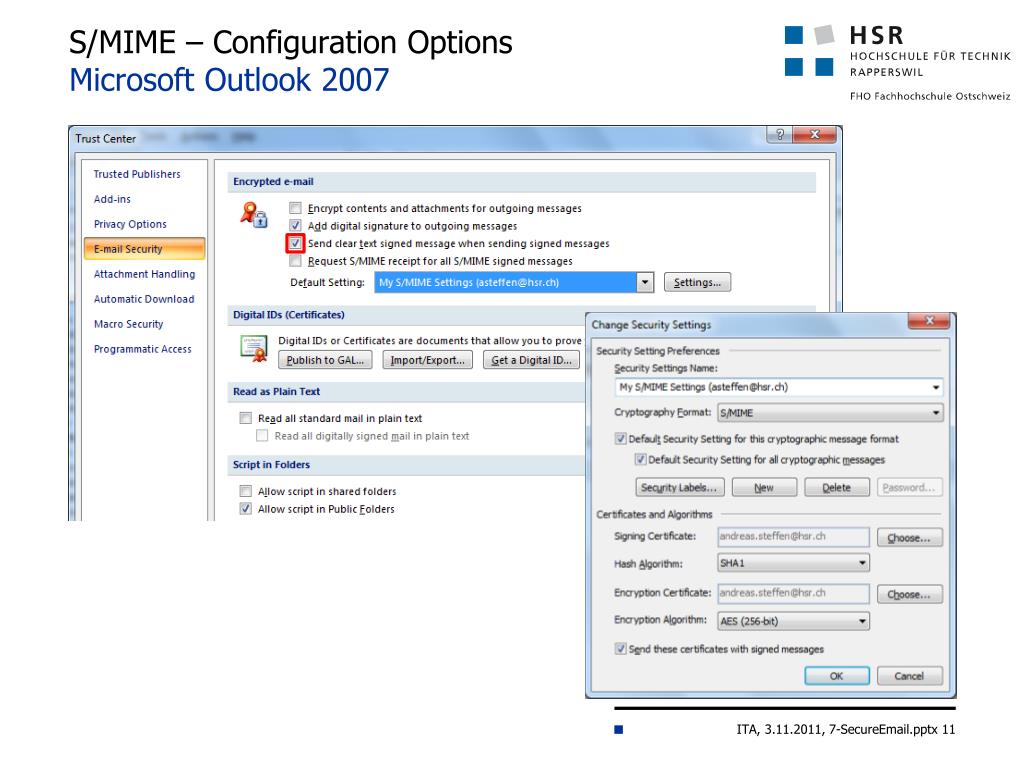Enable Request S/MIME receipt checkbox
The width and height of the screenshot is (1024, 768).
tap(295, 261)
